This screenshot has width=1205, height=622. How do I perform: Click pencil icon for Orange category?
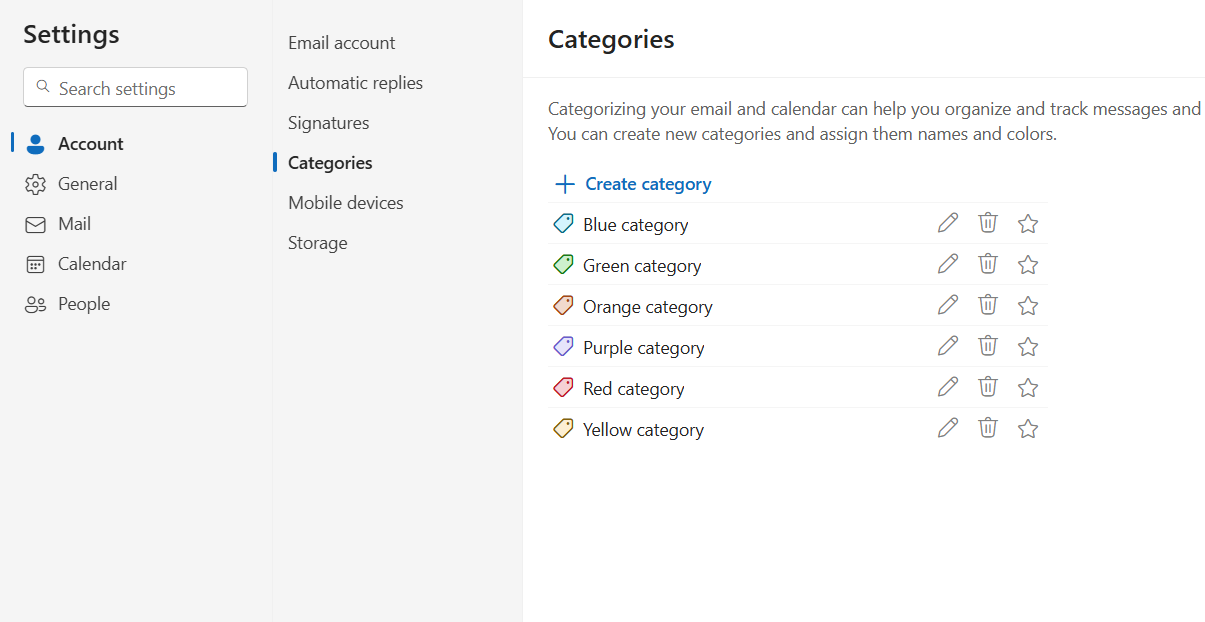pos(948,305)
